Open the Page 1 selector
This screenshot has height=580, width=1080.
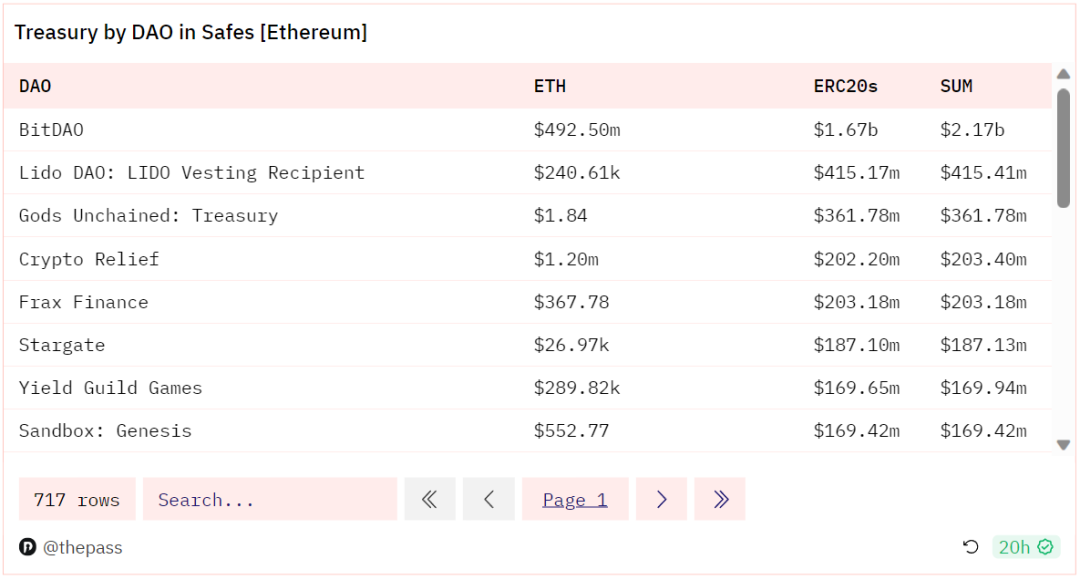tap(575, 499)
